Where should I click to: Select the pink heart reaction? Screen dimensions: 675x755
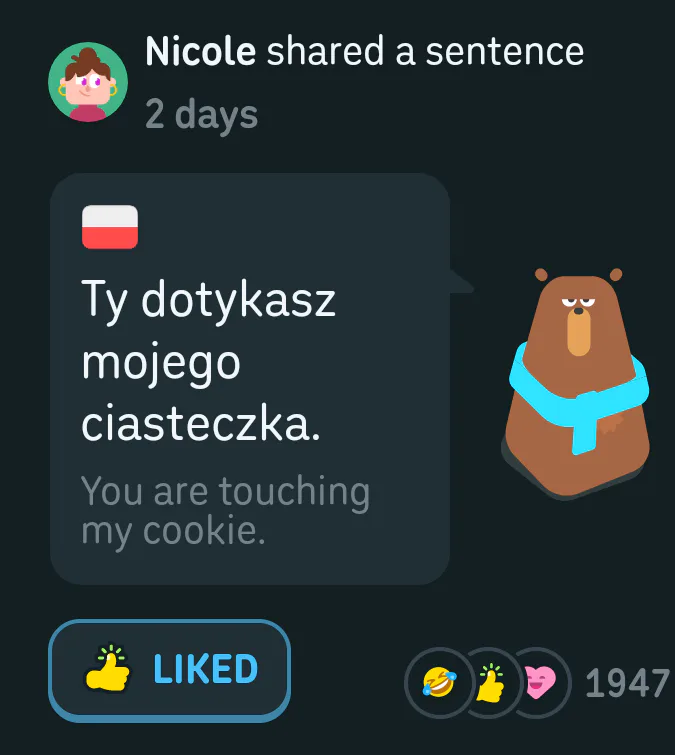pos(540,682)
